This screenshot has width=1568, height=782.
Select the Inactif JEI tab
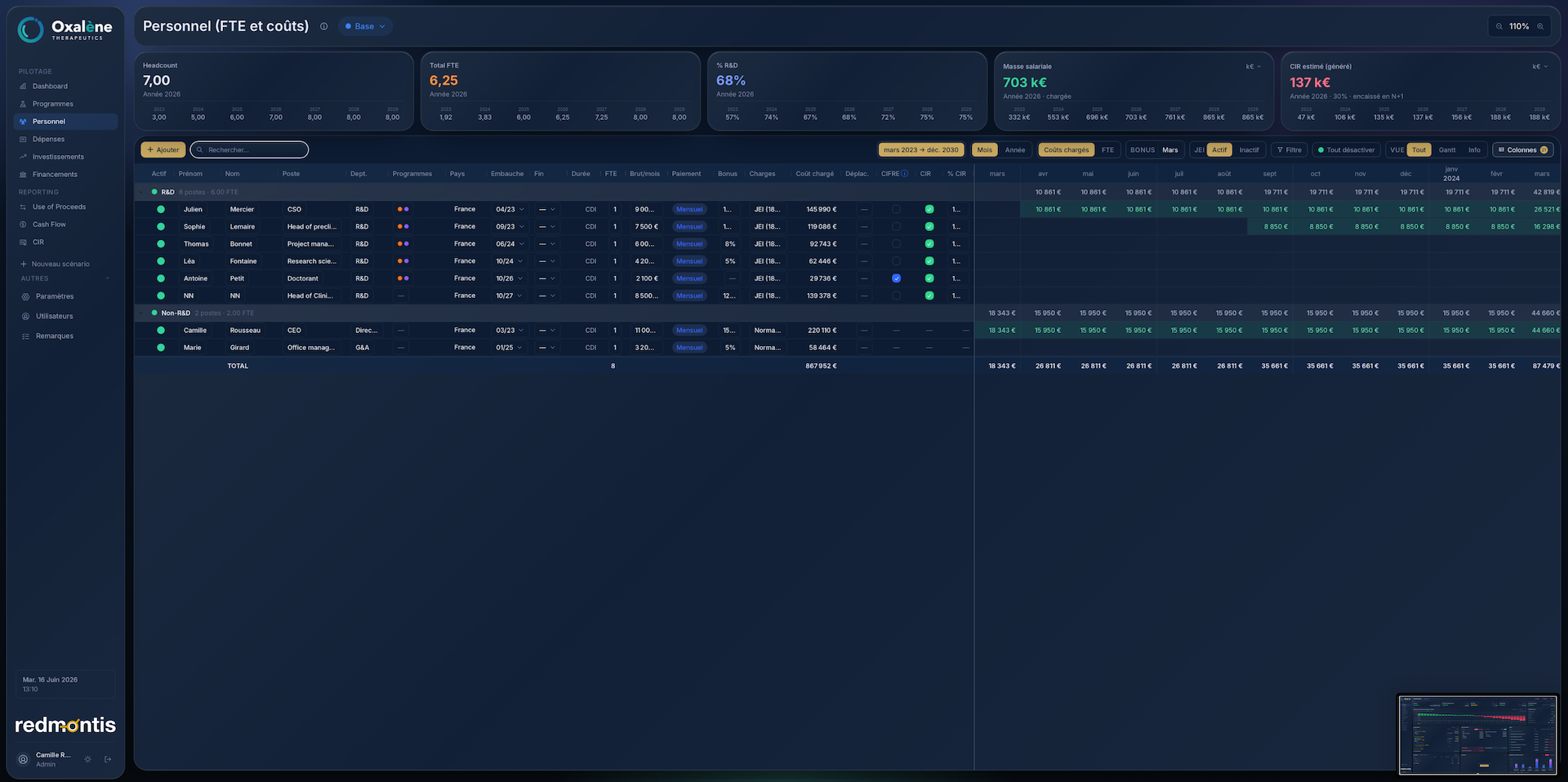click(1249, 150)
